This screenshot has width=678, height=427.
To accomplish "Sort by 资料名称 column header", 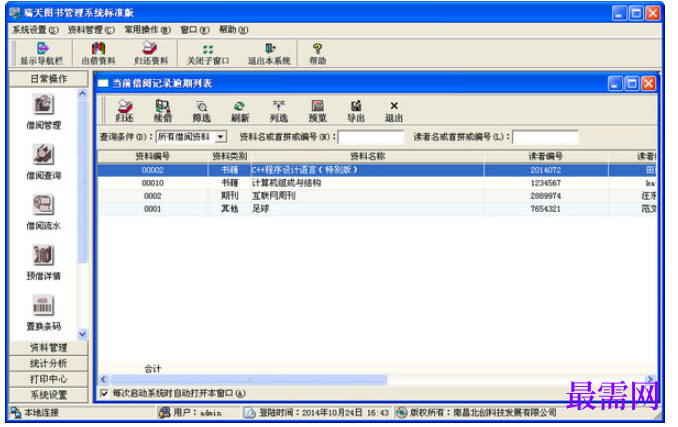I will 368,156.
